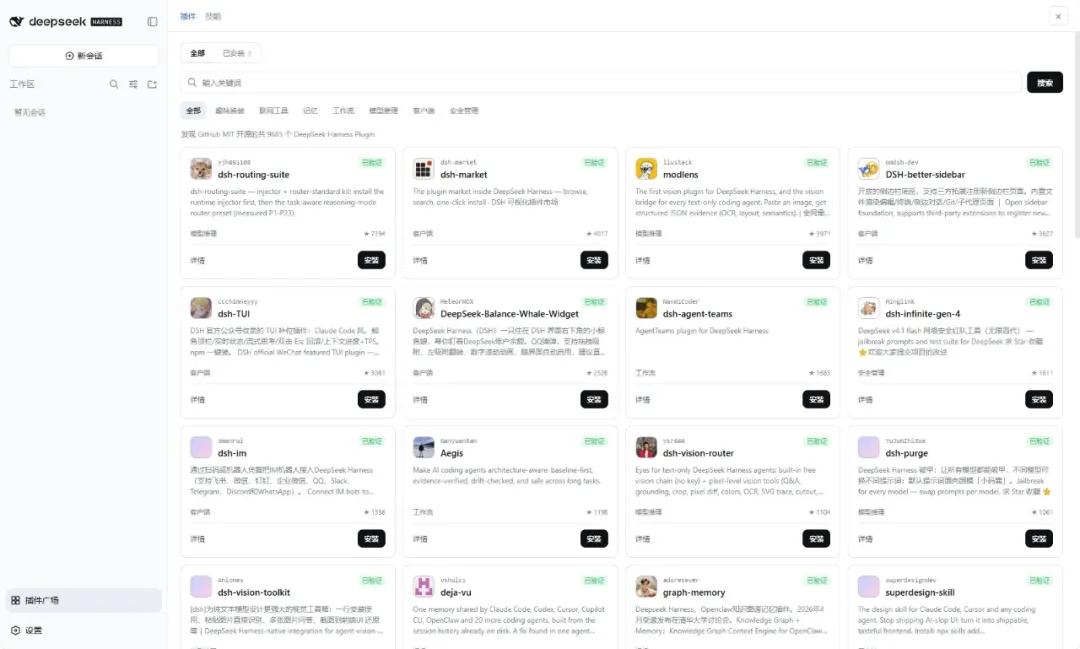Open 插件广场 in the sidebar

tap(83, 600)
